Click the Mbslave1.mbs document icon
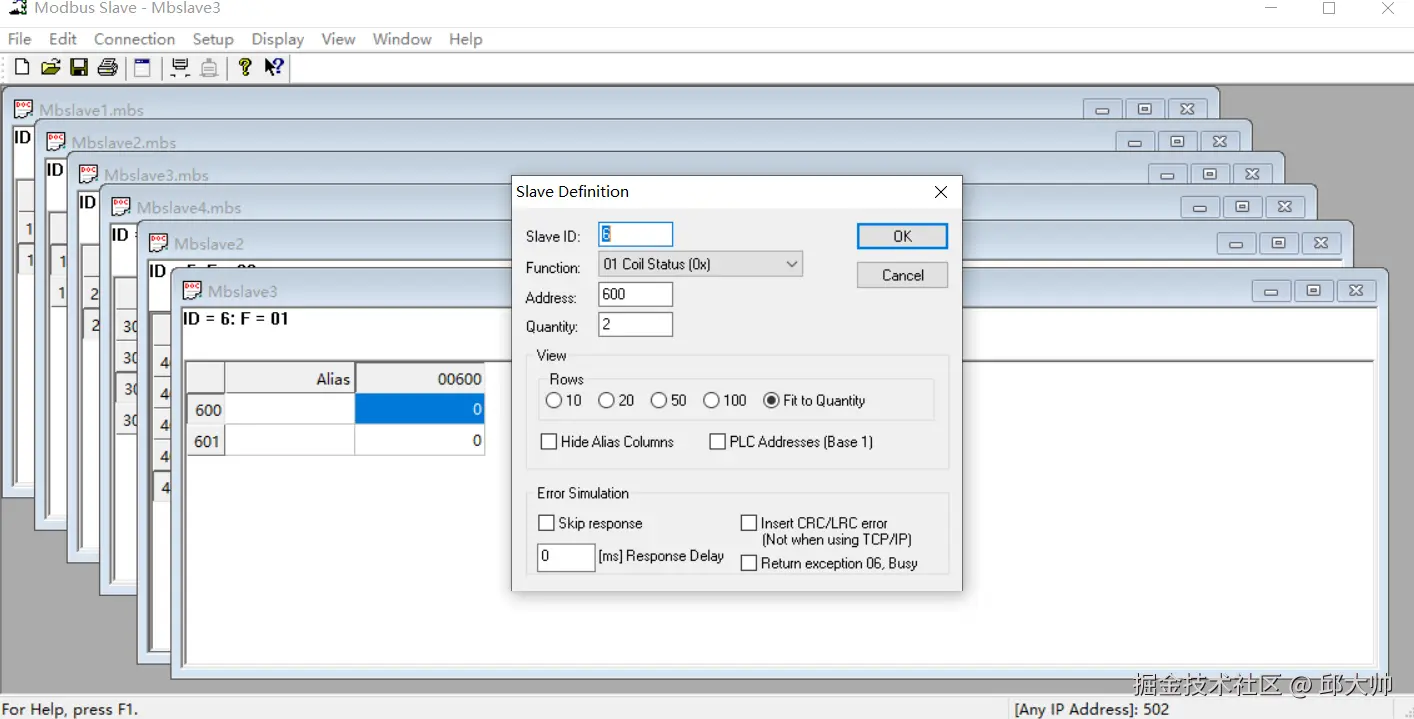This screenshot has width=1414, height=719. [24, 109]
